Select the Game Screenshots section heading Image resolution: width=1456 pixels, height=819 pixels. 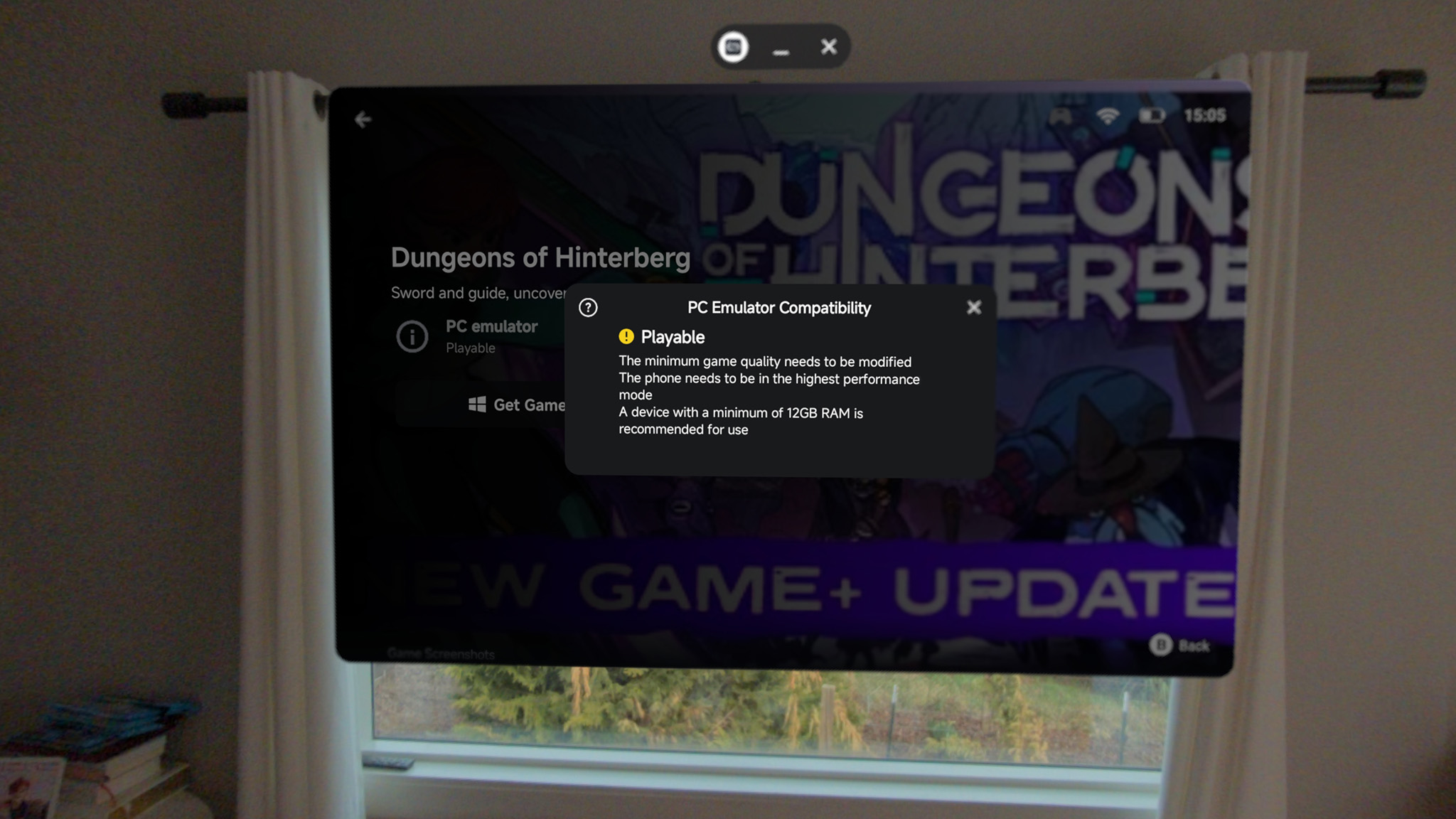[x=441, y=653]
